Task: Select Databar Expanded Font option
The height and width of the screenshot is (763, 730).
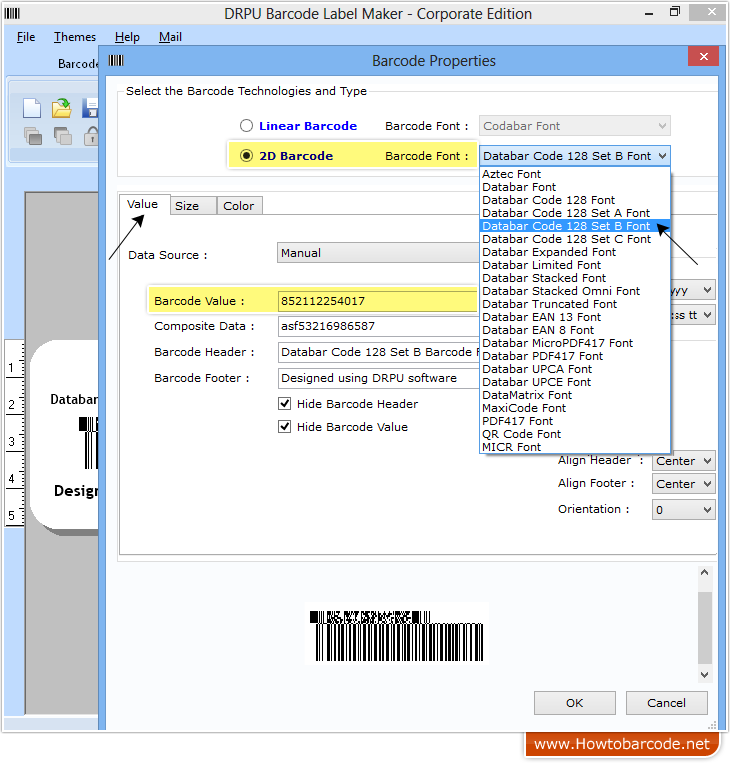Action: 574,252
